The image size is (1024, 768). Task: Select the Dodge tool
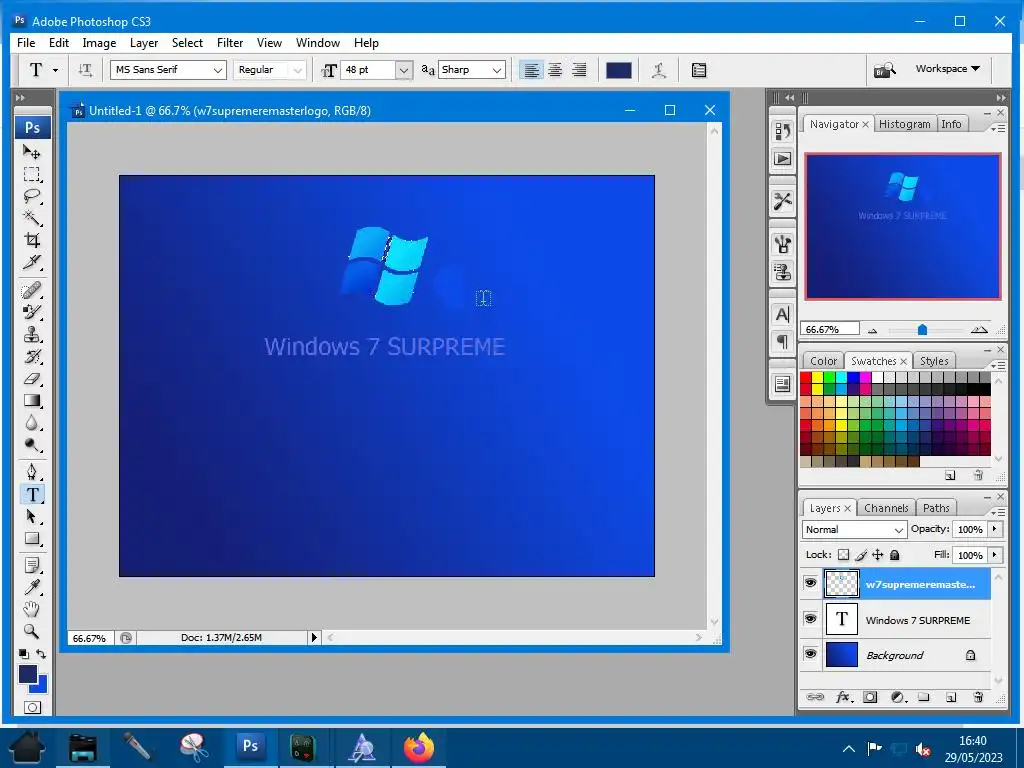click(32, 445)
